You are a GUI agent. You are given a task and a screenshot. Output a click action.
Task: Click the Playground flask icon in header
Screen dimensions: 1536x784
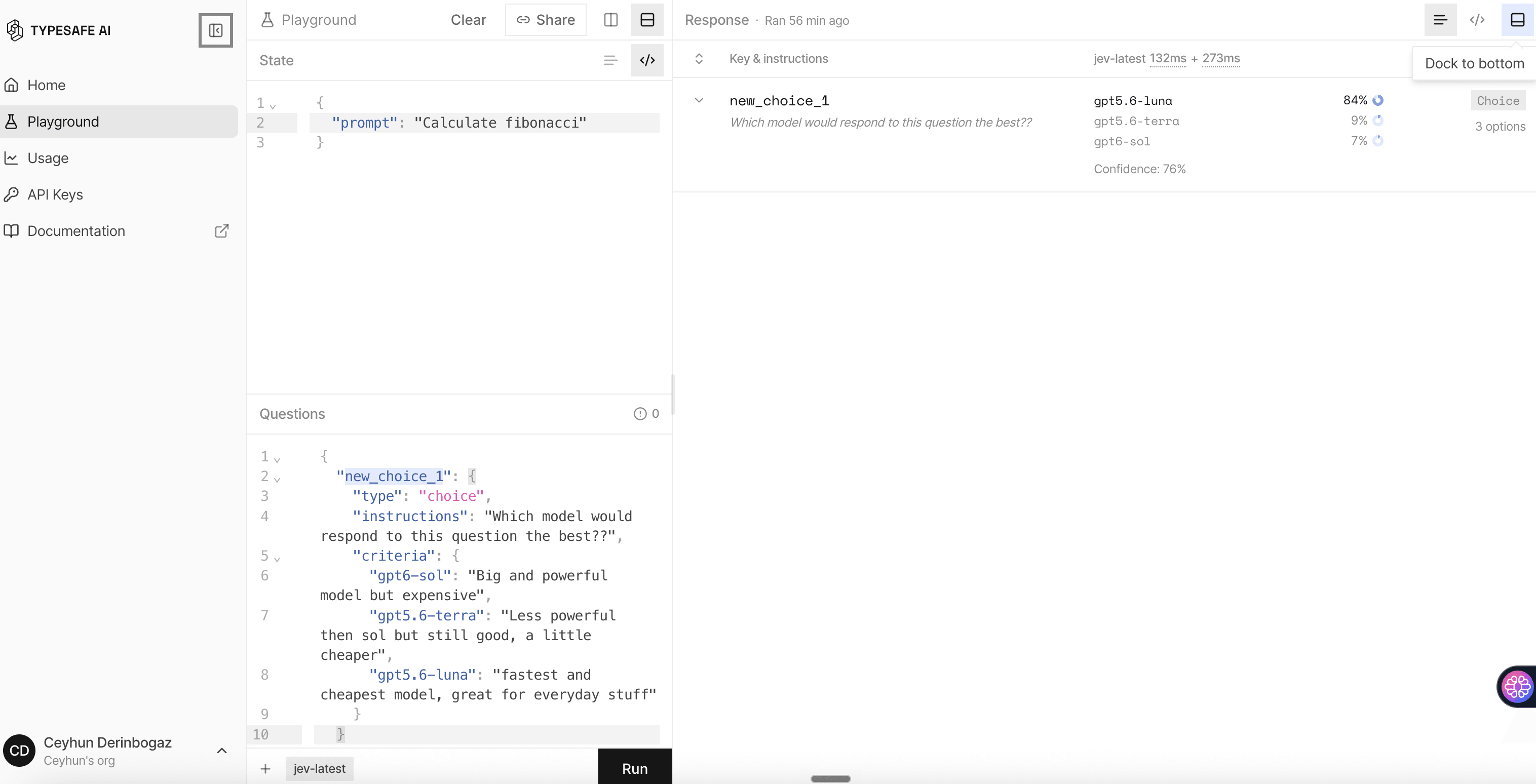click(267, 20)
